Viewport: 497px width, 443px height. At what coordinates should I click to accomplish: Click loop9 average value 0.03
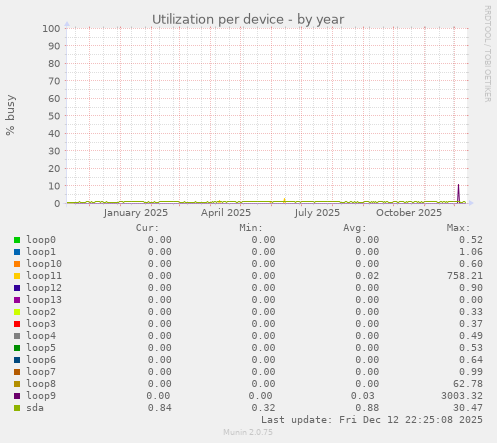363,396
